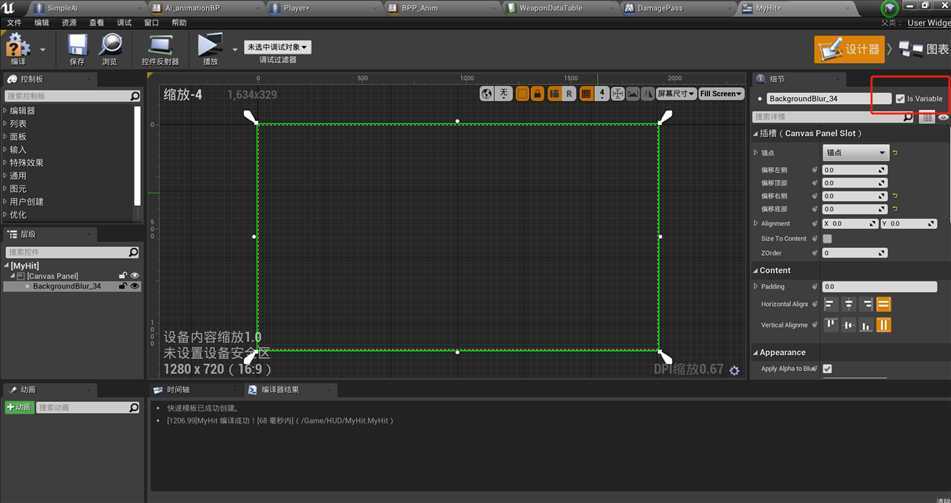Toggle visibility eye of Canvas Panel row

(135, 275)
